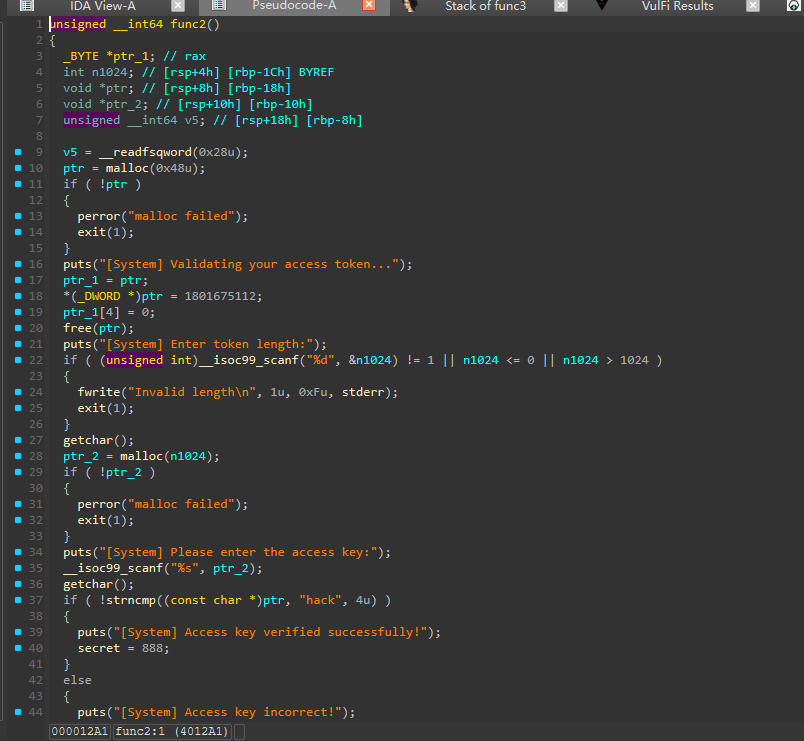Click the free call on line 20
This screenshot has width=804, height=741.
77,328
